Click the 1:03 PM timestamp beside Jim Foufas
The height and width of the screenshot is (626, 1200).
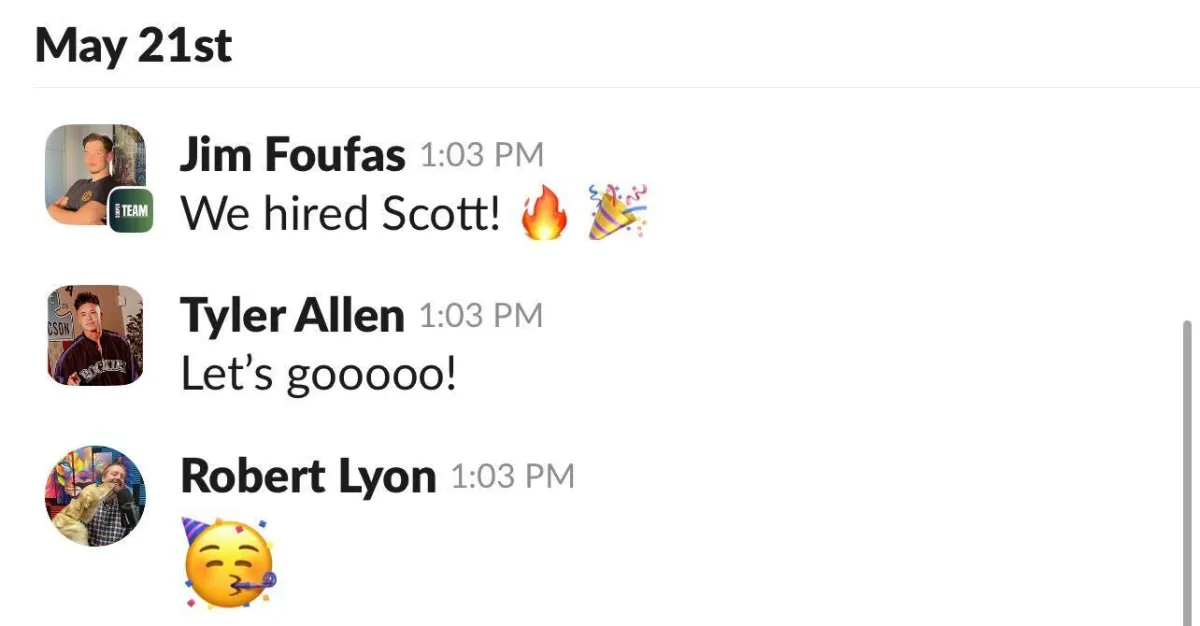482,155
